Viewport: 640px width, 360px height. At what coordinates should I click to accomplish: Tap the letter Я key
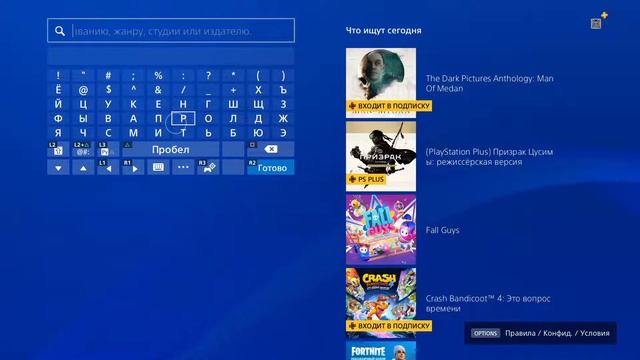click(58, 133)
